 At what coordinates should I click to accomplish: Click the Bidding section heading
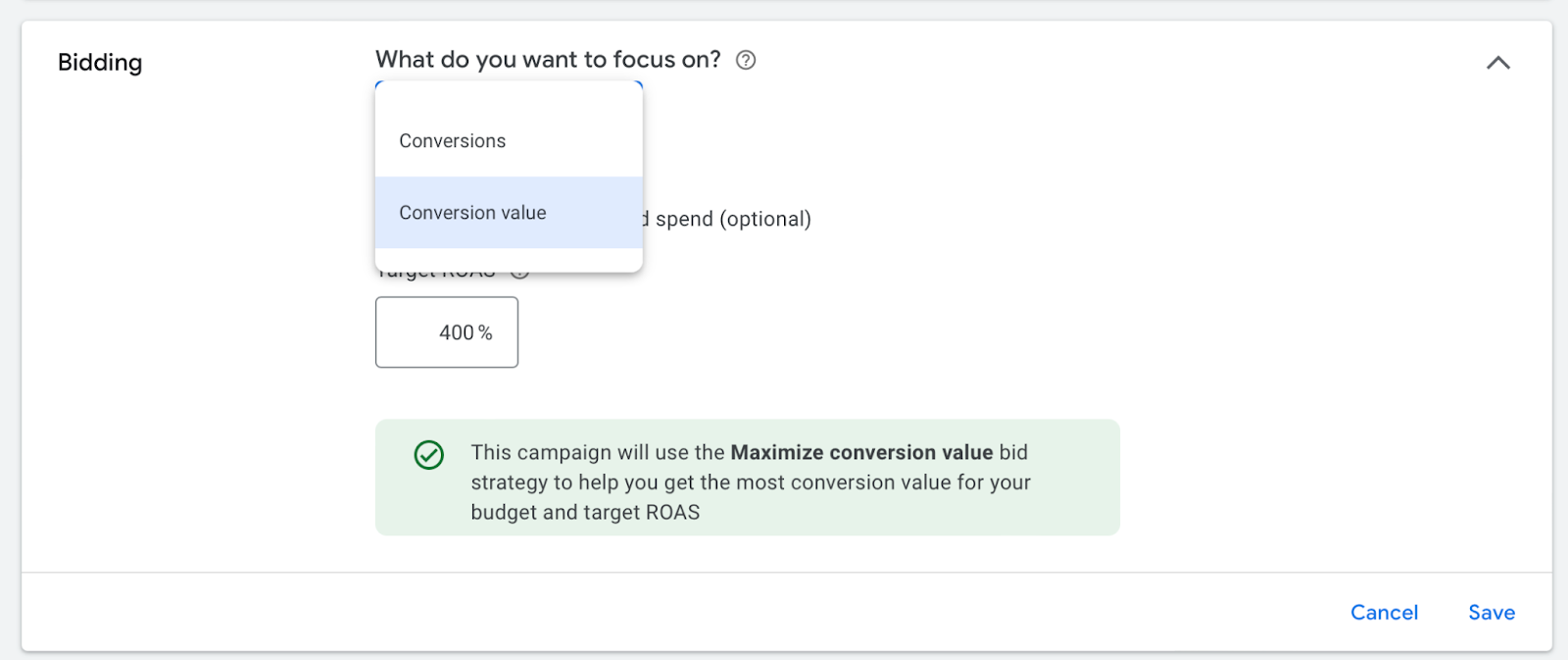100,63
